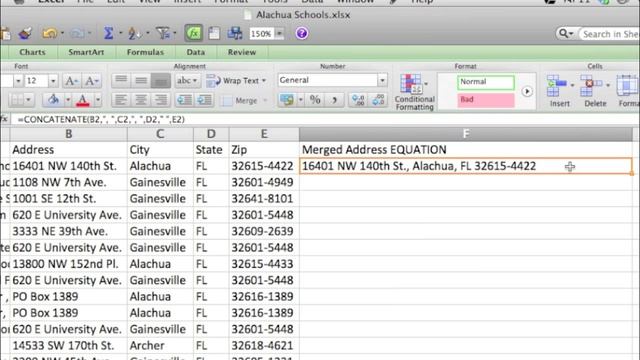Open the purple Help question mark
This screenshot has height=360, width=640.
pos(302,33)
